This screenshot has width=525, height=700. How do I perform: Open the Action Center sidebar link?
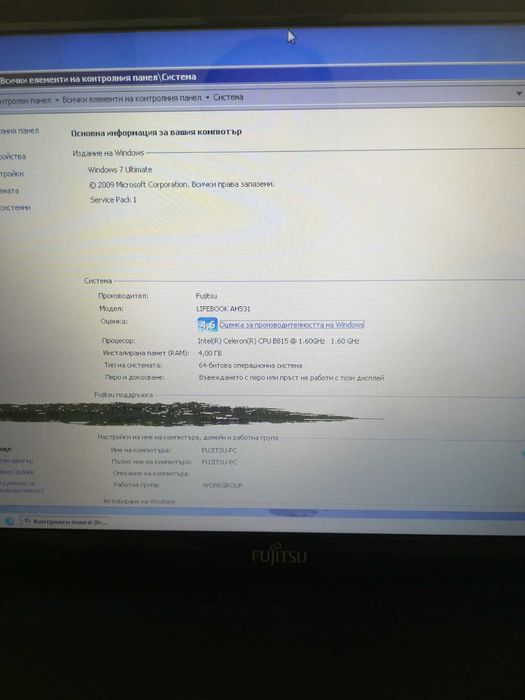pyautogui.click(x=17, y=461)
